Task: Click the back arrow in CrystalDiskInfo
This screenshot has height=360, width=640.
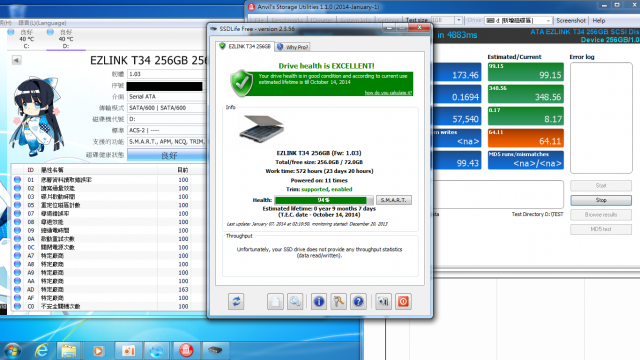Action: pyautogui.click(x=16, y=60)
